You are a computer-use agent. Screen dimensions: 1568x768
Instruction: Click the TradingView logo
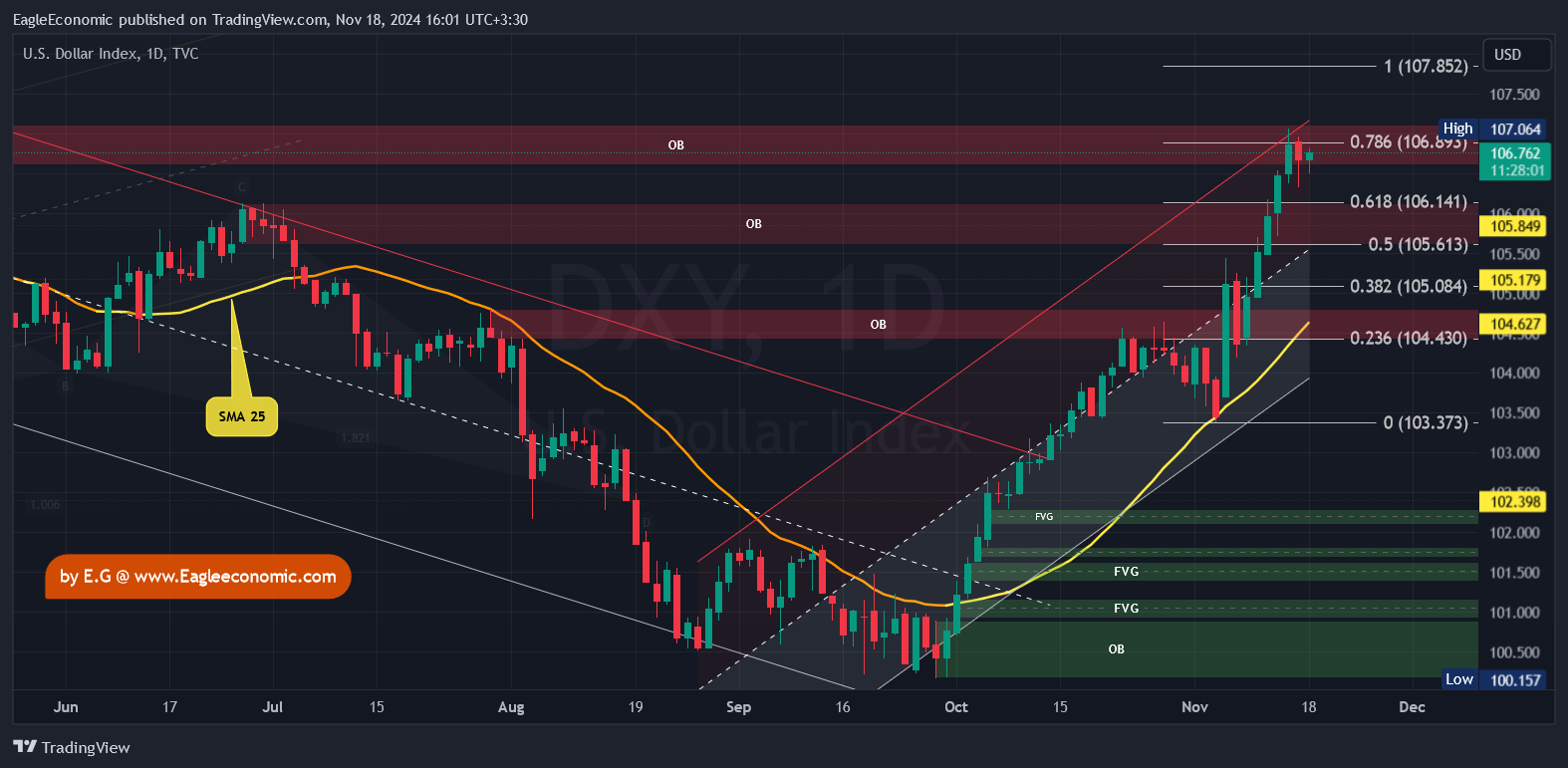(72, 747)
